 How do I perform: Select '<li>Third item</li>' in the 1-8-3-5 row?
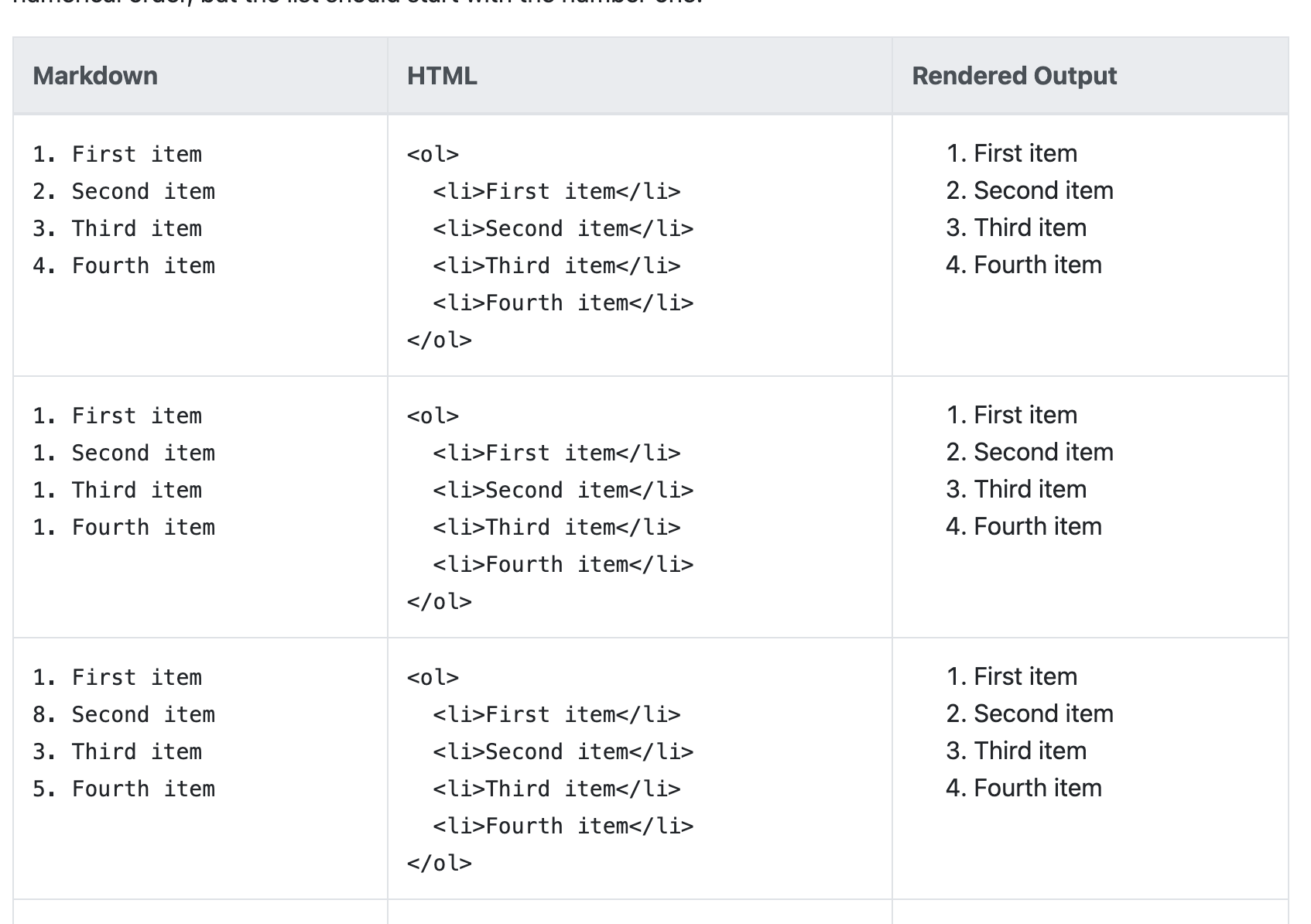click(x=557, y=789)
